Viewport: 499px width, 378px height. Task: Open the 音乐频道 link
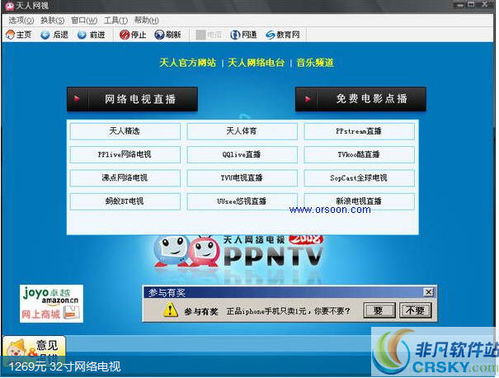tap(315, 63)
